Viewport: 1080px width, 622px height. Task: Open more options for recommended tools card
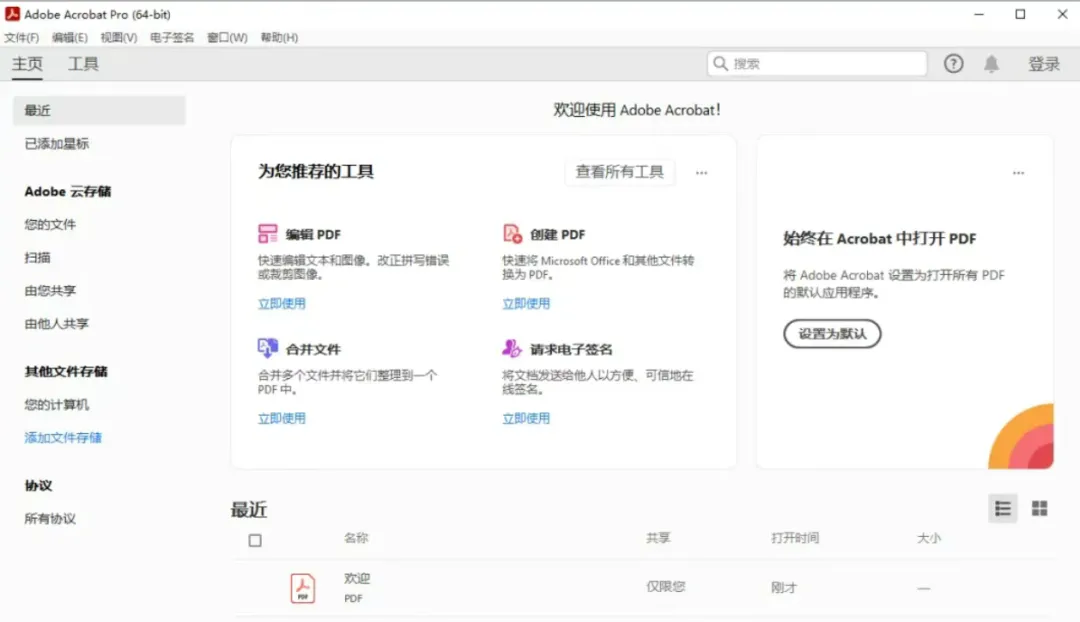pyautogui.click(x=701, y=173)
